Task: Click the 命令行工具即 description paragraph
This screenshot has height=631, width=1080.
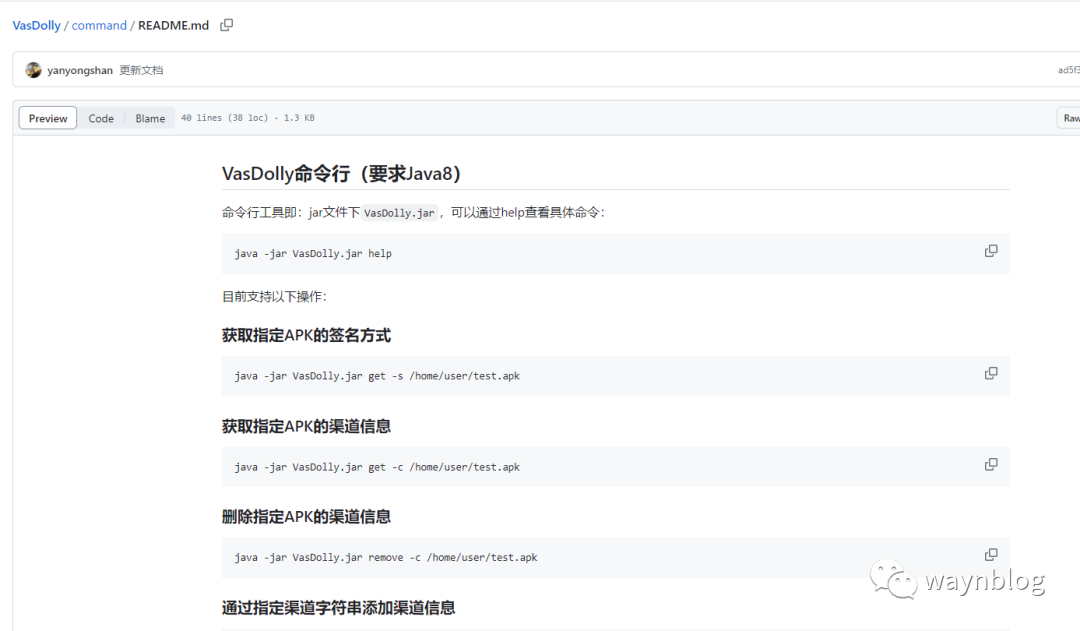Action: coord(413,213)
